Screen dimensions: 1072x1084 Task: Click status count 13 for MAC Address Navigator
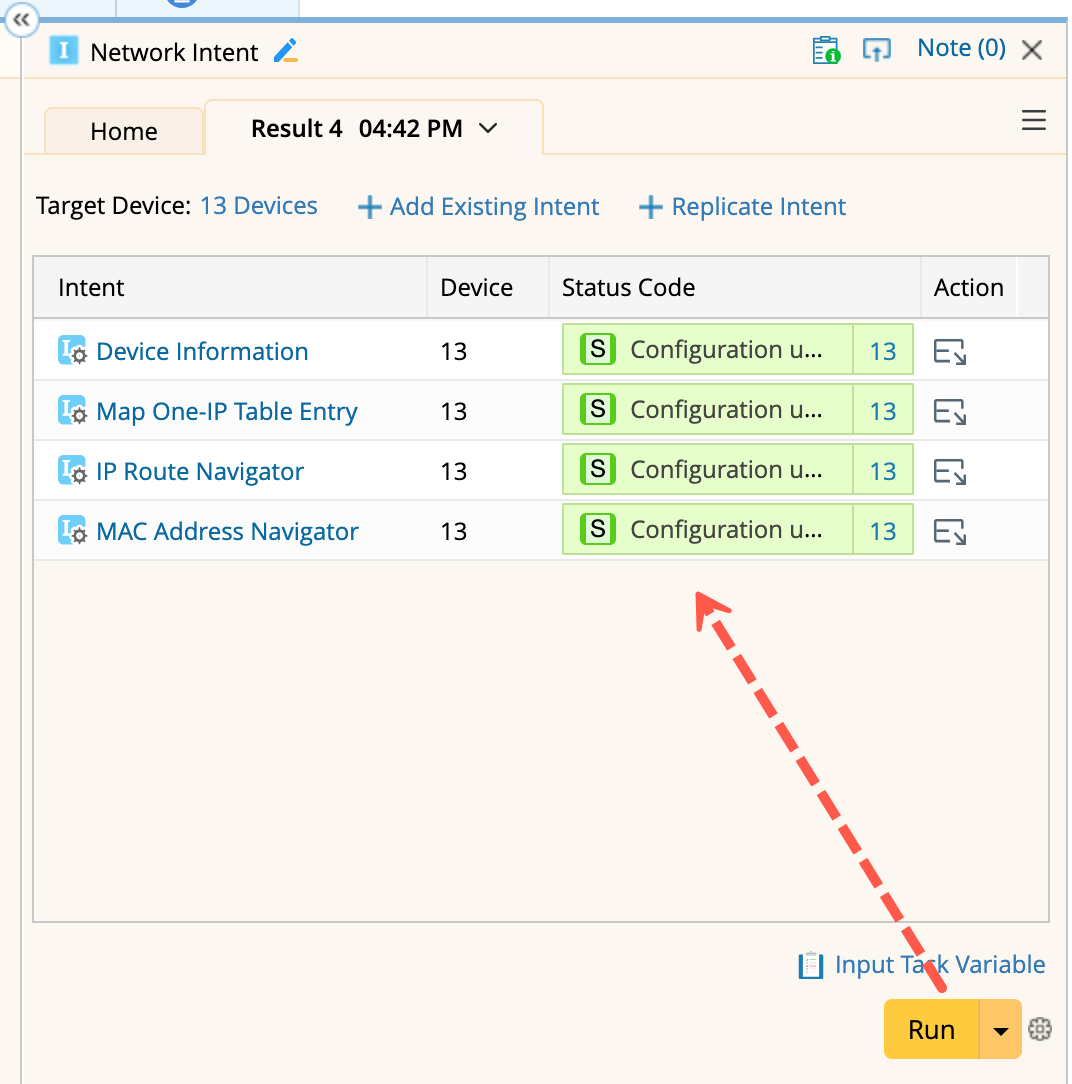(883, 532)
